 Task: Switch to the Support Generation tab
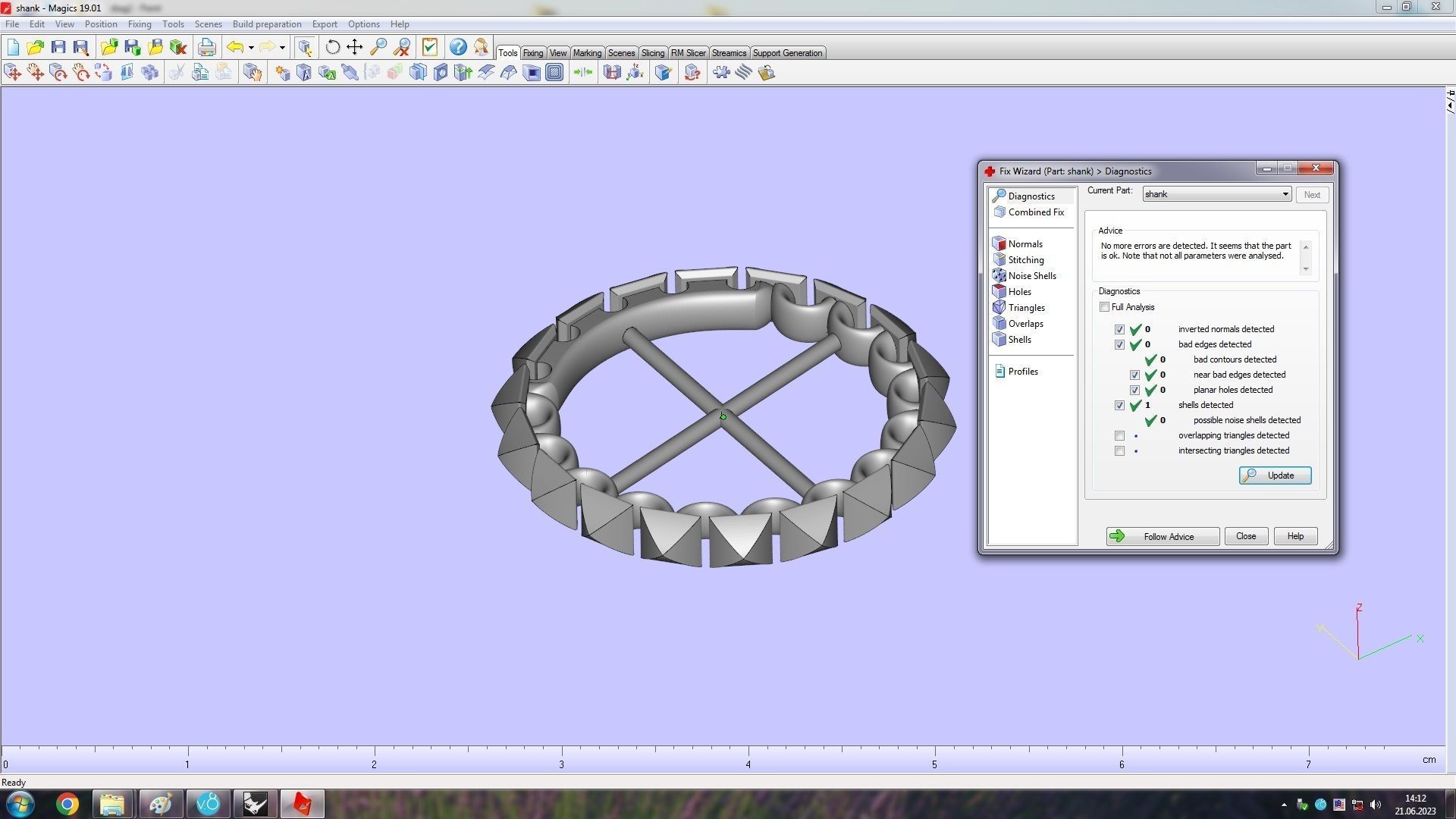[786, 53]
